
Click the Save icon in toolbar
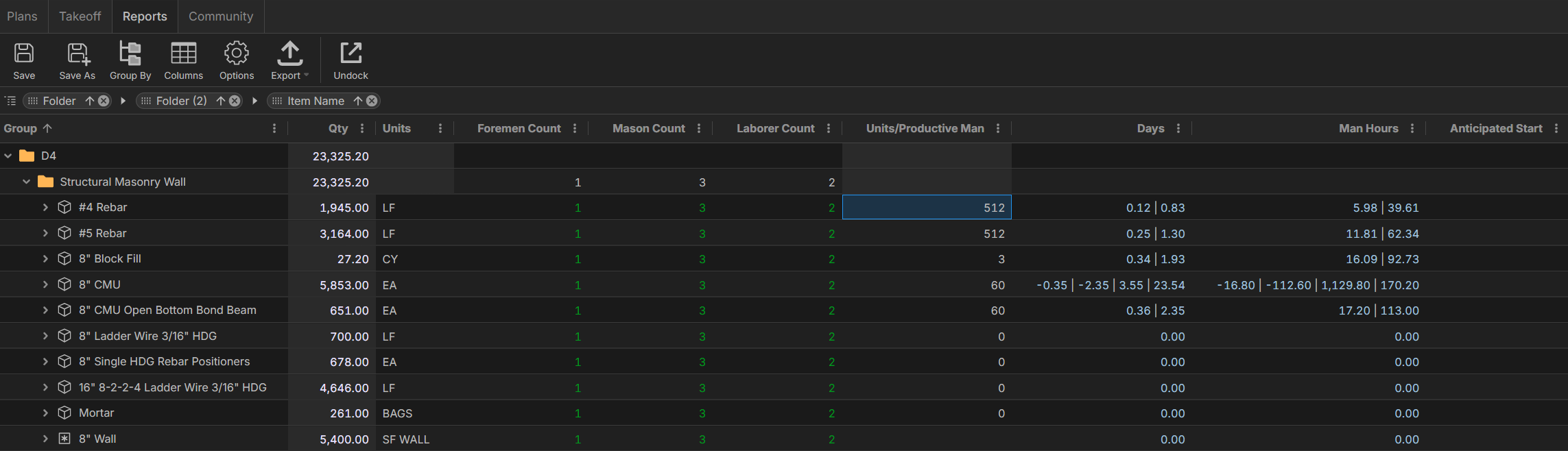(x=24, y=60)
